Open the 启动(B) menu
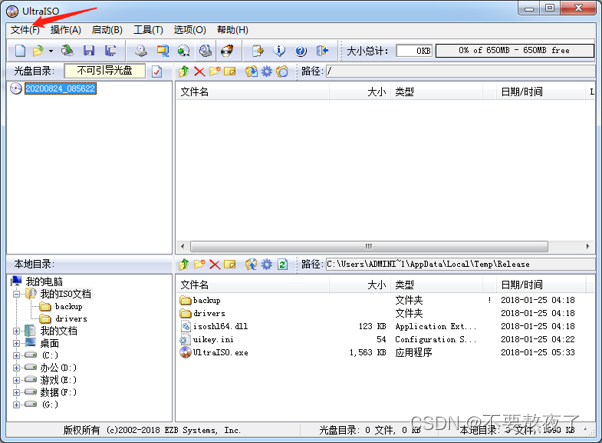Image resolution: width=602 pixels, height=443 pixels. 107,30
